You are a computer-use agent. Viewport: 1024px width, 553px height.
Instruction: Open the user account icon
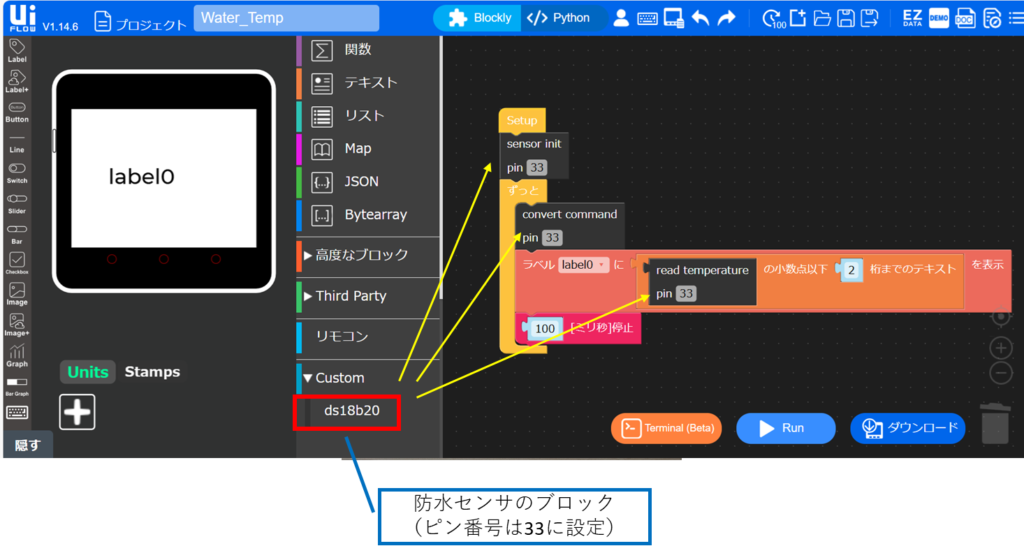621,18
